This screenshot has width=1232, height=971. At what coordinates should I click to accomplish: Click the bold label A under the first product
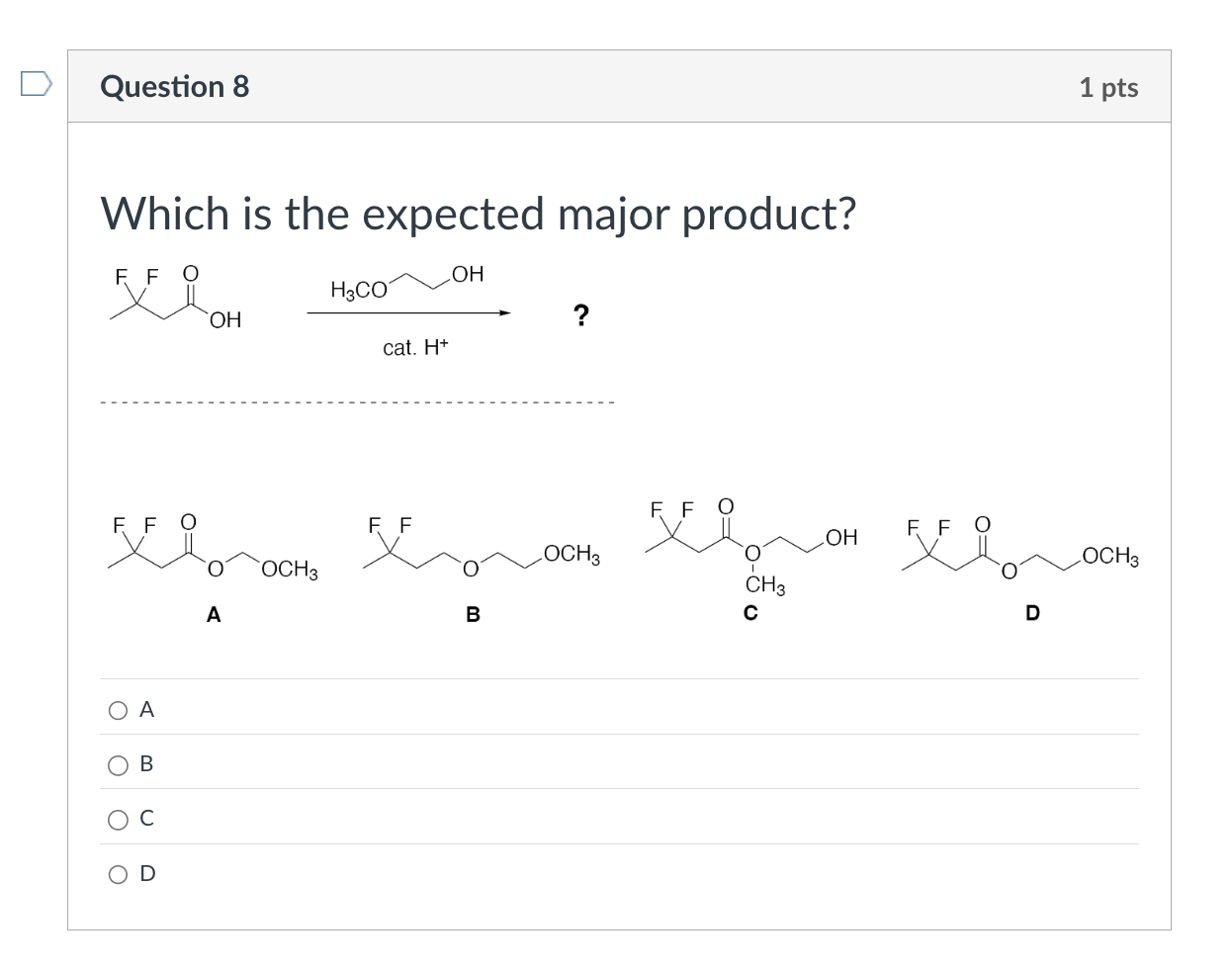click(x=213, y=614)
